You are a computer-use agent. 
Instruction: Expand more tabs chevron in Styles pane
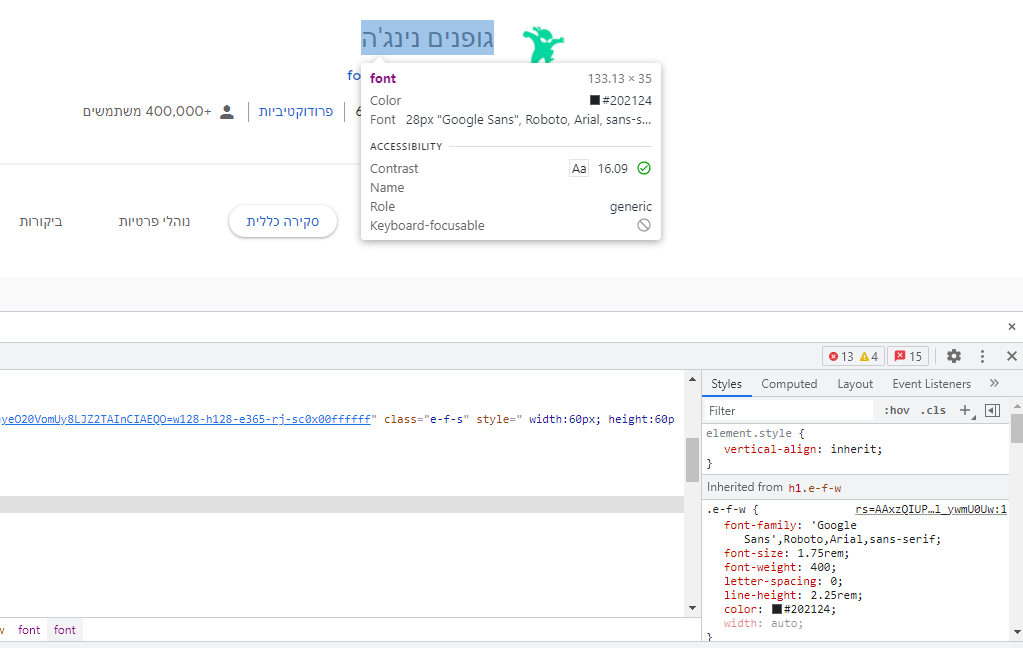click(994, 383)
